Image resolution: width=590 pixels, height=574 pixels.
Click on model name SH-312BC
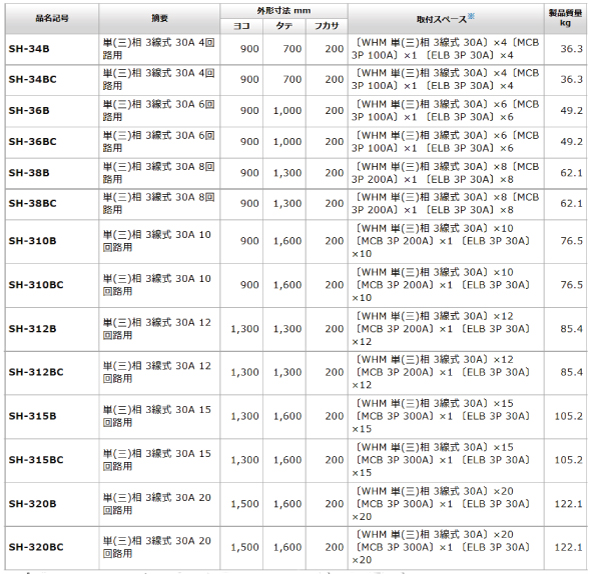pos(36,372)
